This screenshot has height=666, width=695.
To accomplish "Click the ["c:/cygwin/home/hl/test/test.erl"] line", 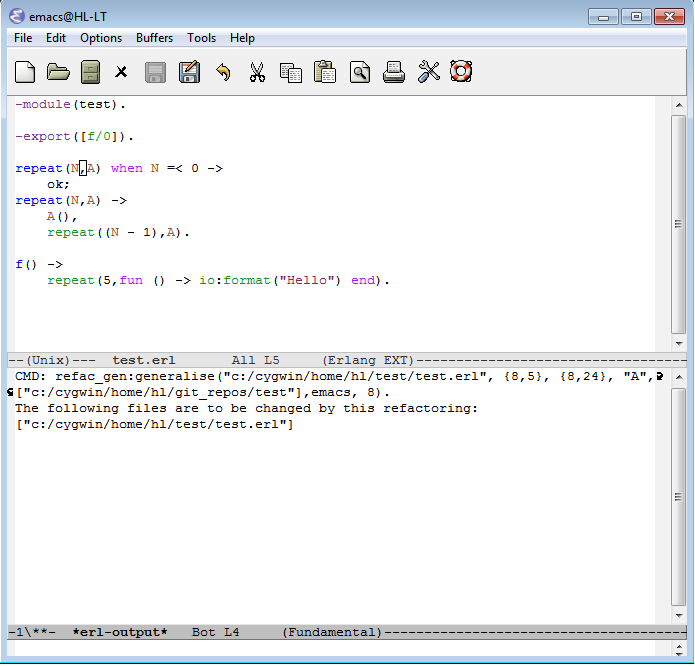I will coord(154,425).
